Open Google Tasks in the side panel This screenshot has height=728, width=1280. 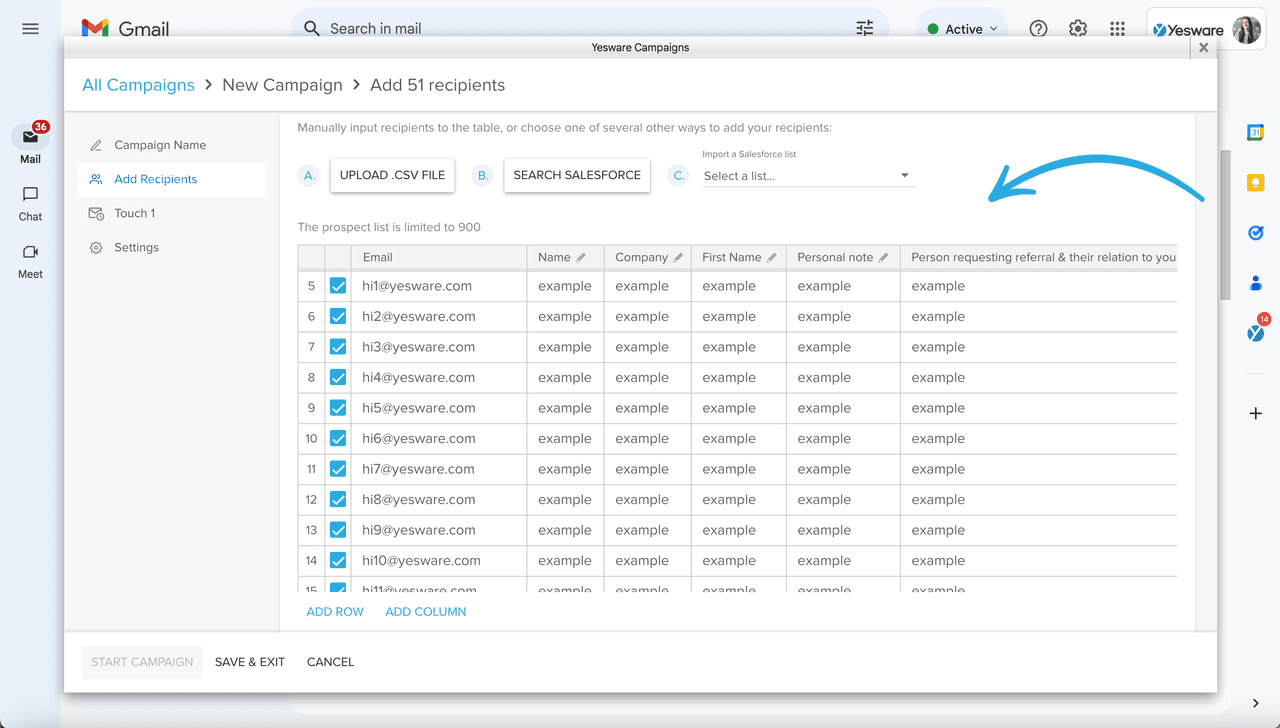coord(1255,233)
